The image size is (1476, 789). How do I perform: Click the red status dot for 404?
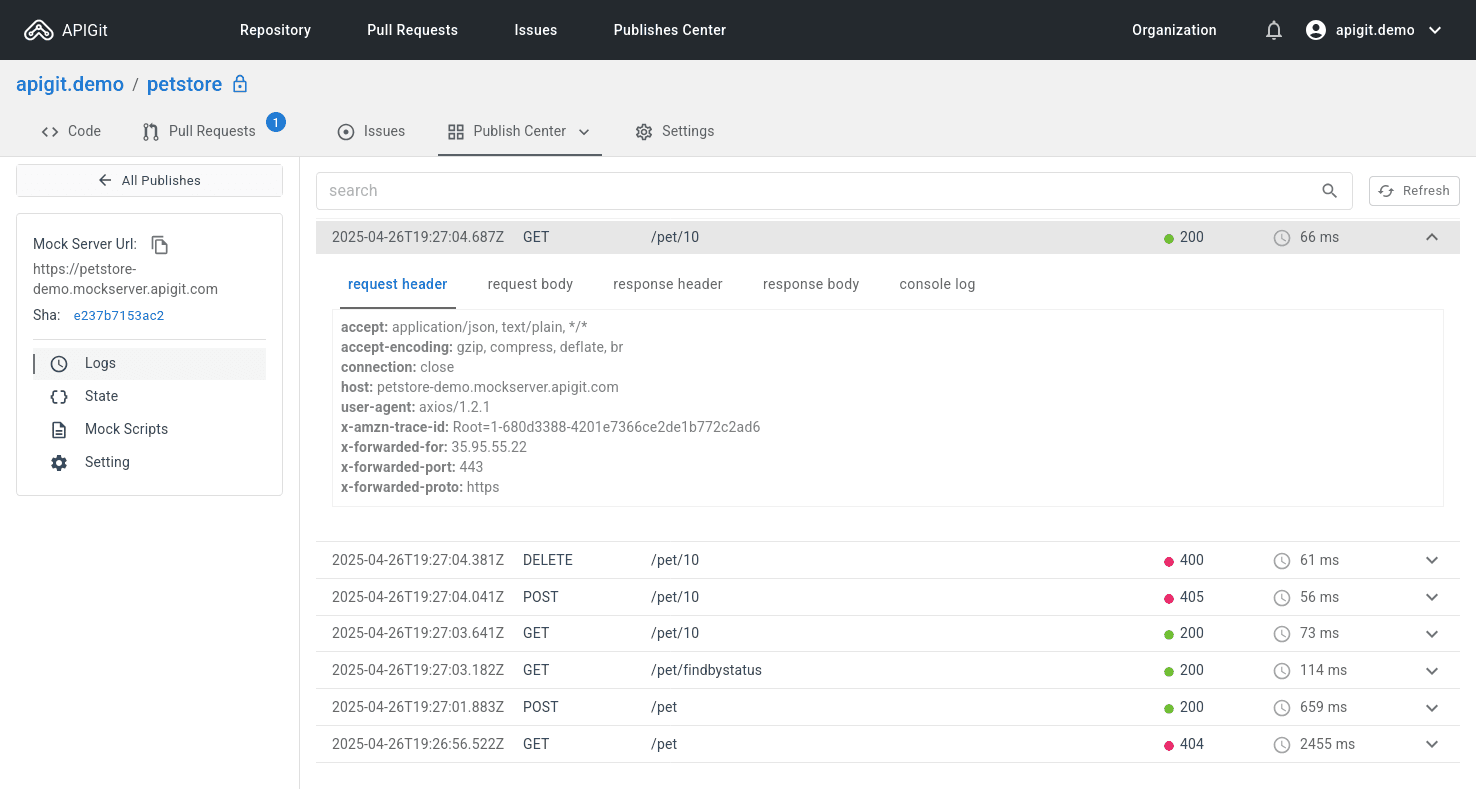tap(1169, 745)
